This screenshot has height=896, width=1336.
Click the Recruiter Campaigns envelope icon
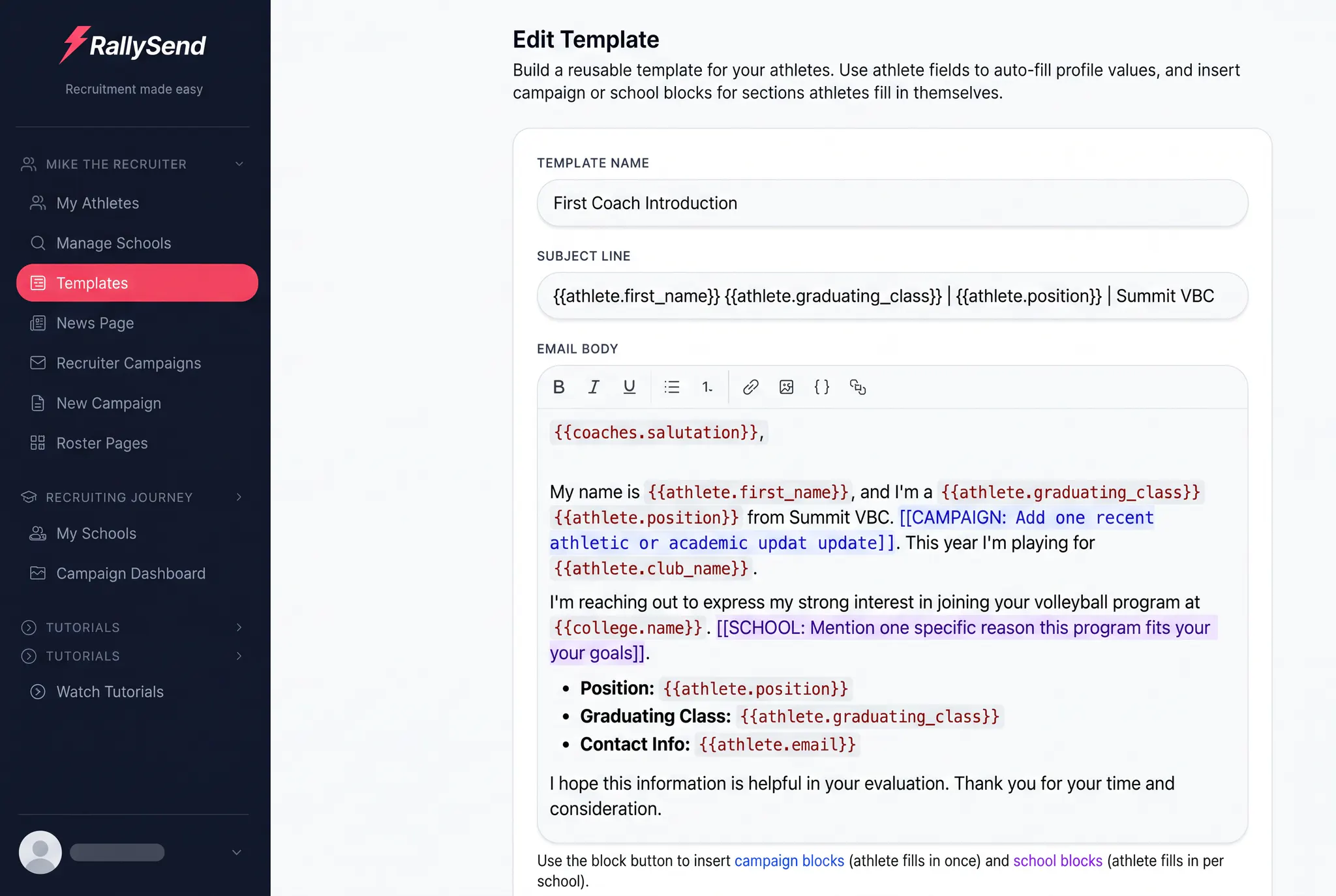coord(38,363)
